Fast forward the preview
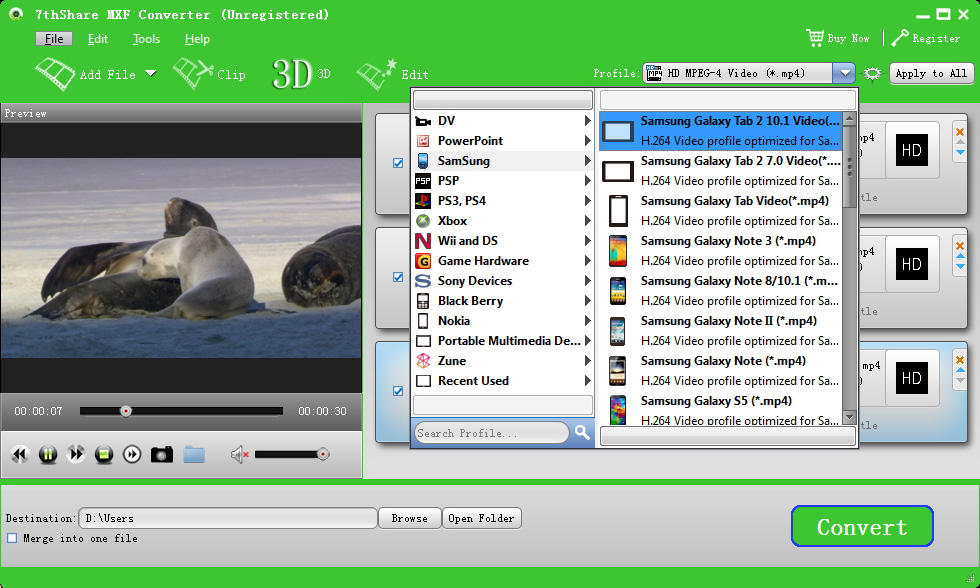Image resolution: width=980 pixels, height=588 pixels. click(76, 454)
